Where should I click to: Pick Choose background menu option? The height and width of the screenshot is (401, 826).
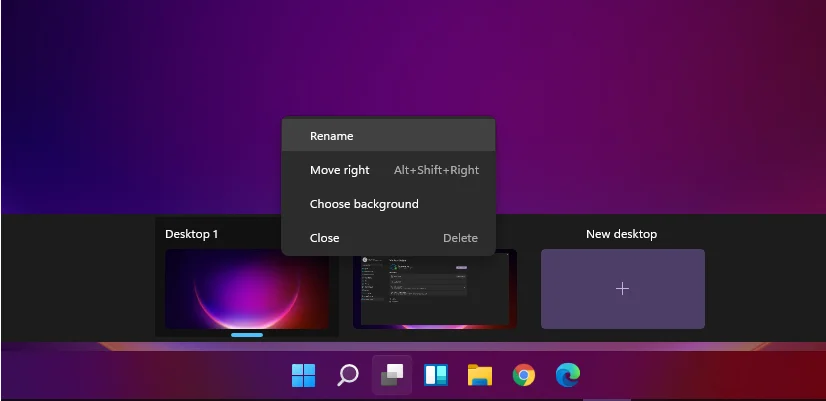pos(364,204)
